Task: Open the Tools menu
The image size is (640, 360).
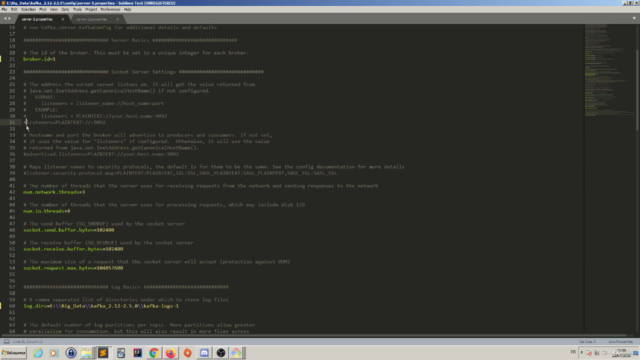Action: 77,9
